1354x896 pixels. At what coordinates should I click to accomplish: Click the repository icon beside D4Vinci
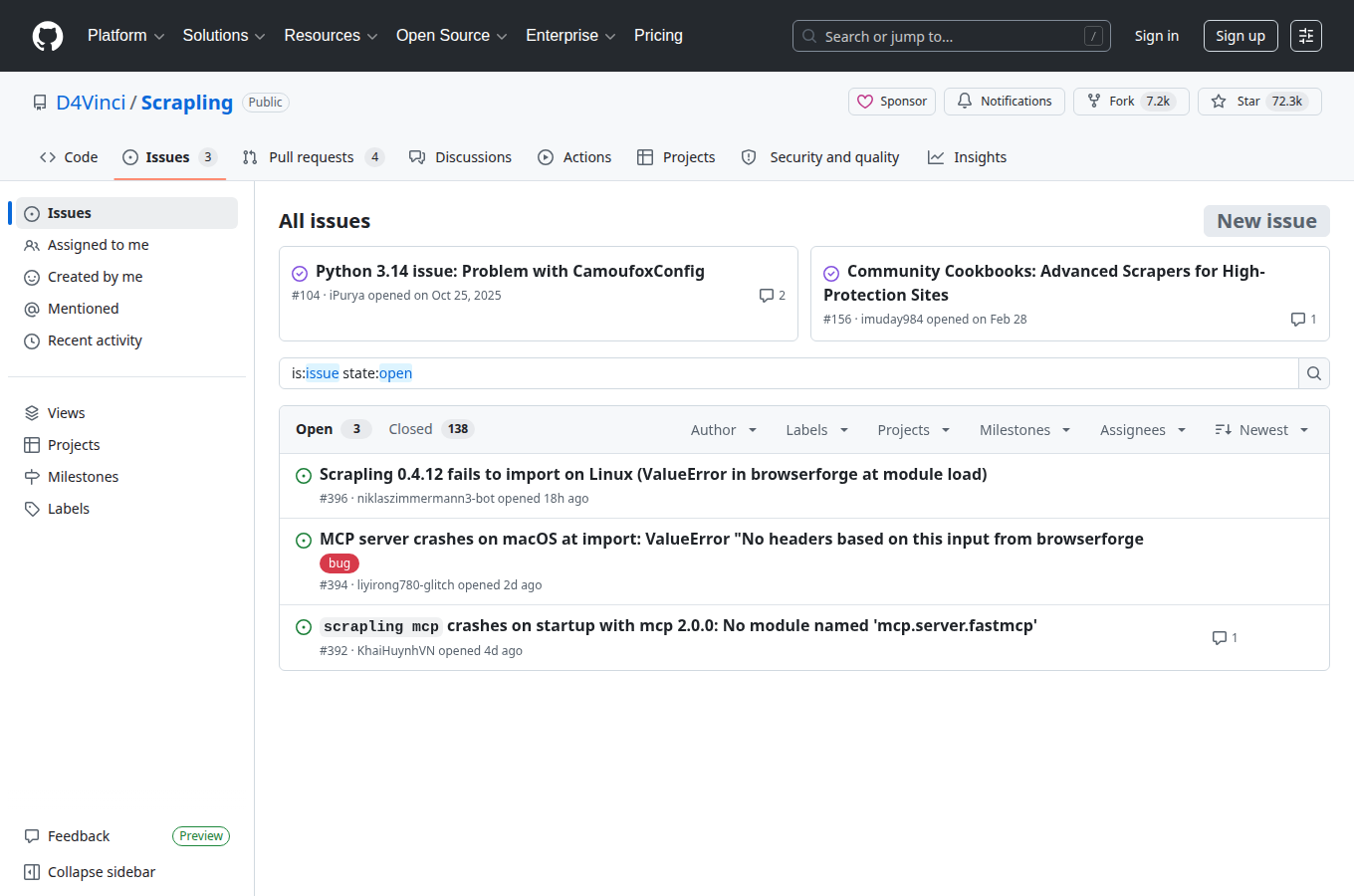(x=40, y=103)
